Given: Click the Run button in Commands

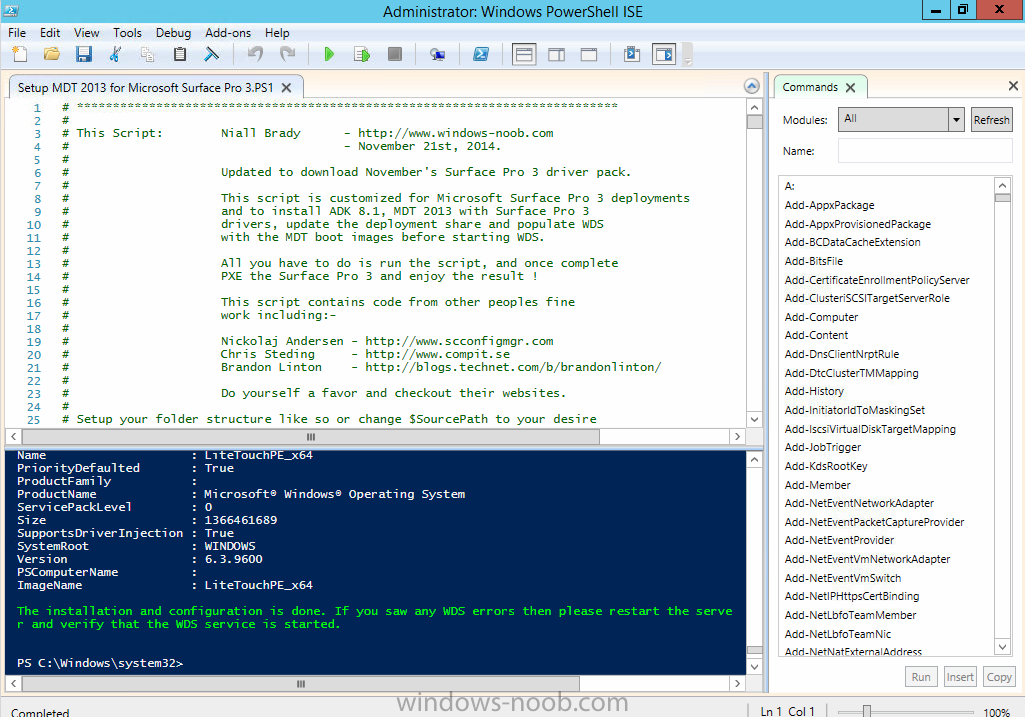Looking at the screenshot, I should 920,677.
